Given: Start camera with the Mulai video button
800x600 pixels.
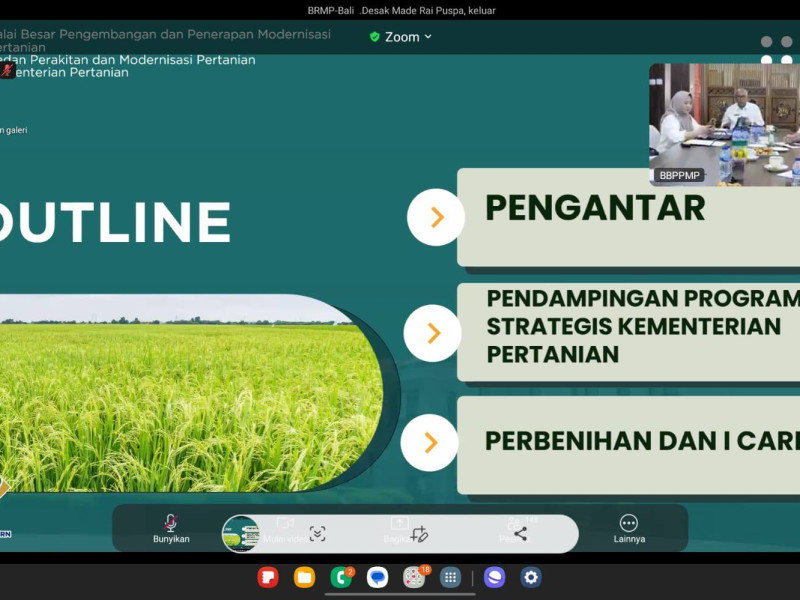Looking at the screenshot, I should pyautogui.click(x=285, y=528).
